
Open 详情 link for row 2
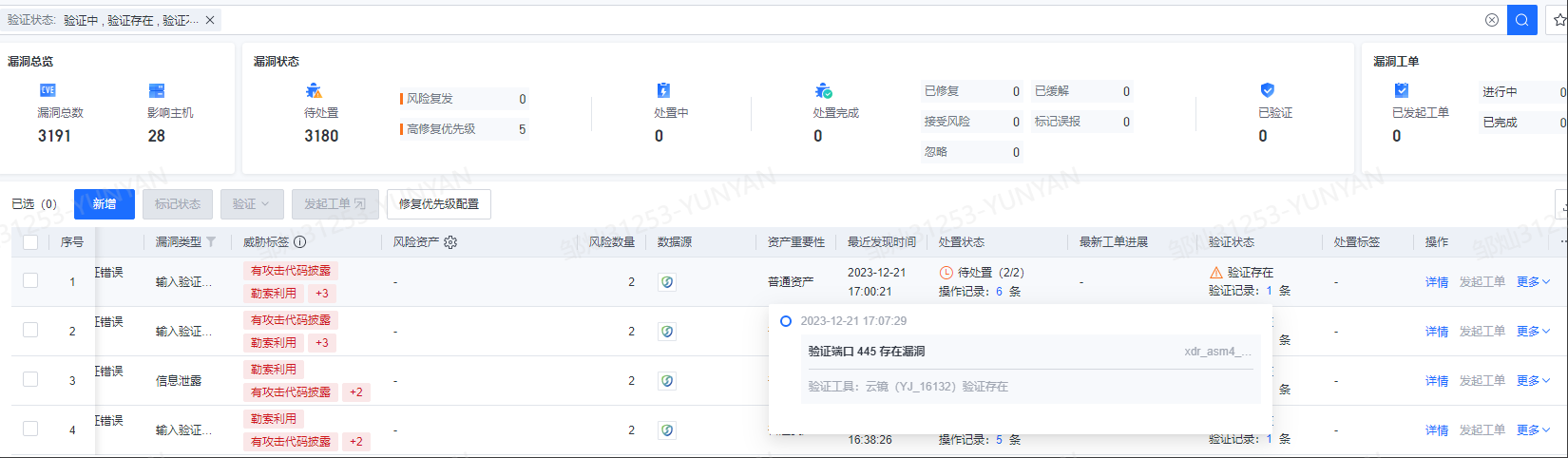click(1436, 332)
